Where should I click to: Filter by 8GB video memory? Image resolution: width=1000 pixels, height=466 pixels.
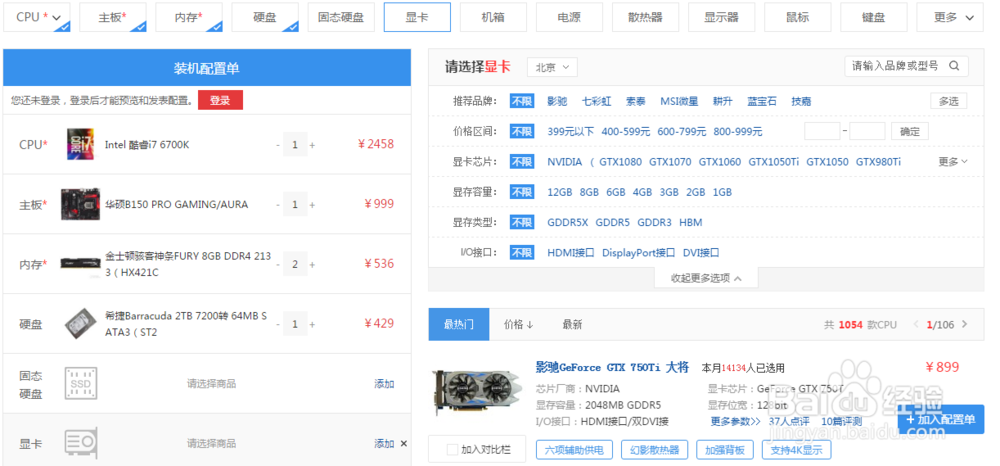pos(589,192)
